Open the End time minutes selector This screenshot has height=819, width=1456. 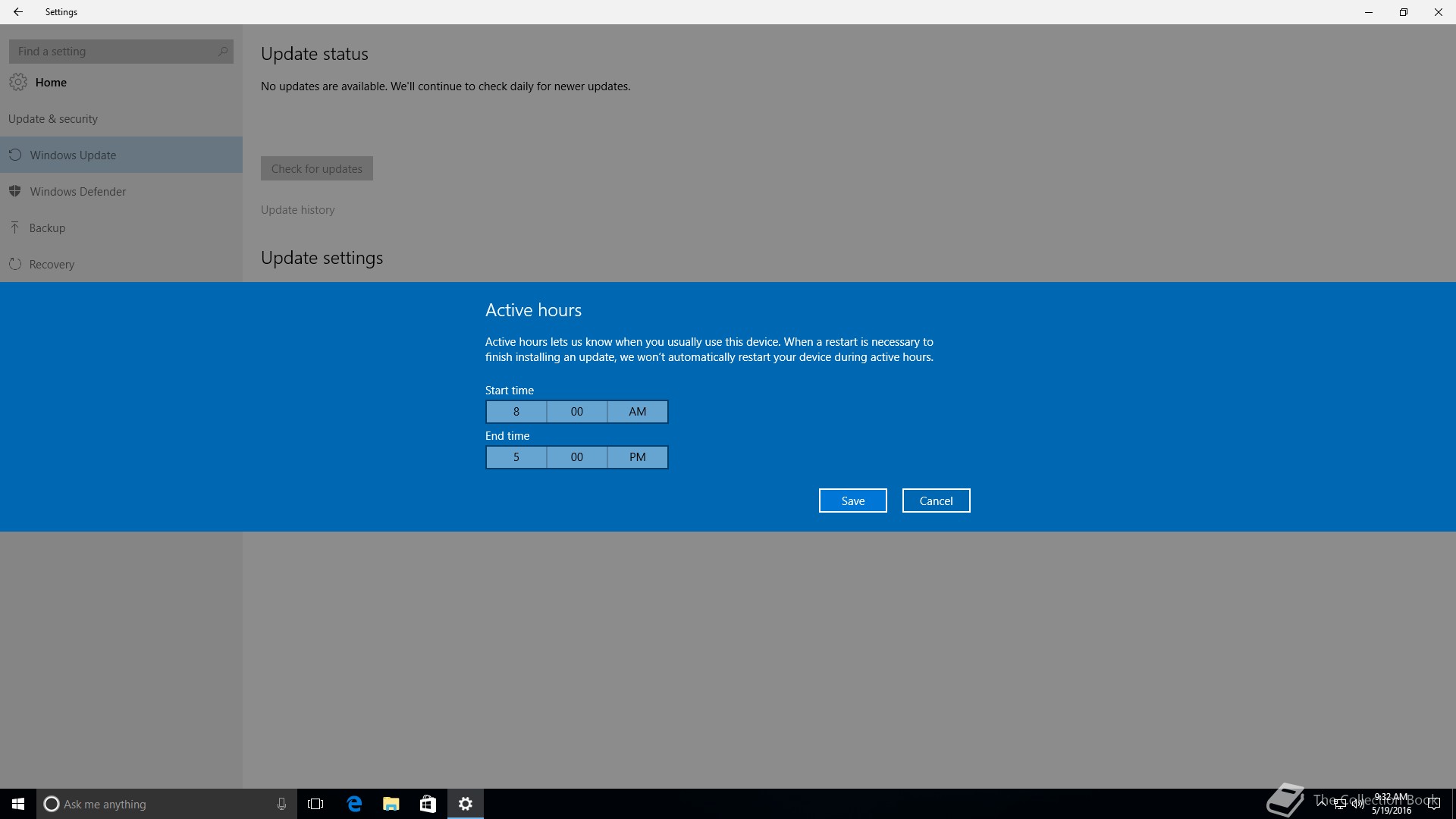coord(577,457)
